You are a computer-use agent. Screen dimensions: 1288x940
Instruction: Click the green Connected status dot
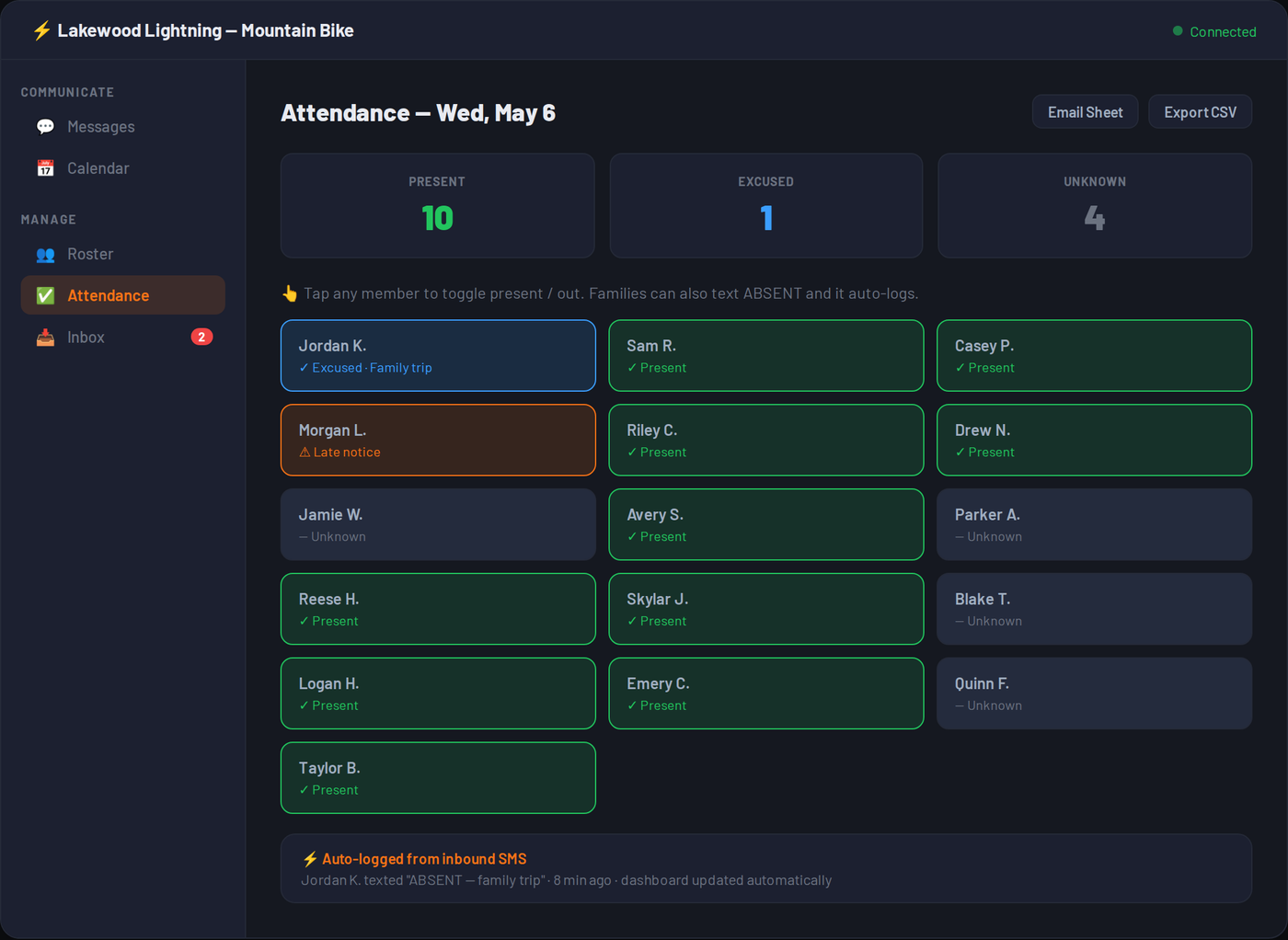tap(1178, 31)
